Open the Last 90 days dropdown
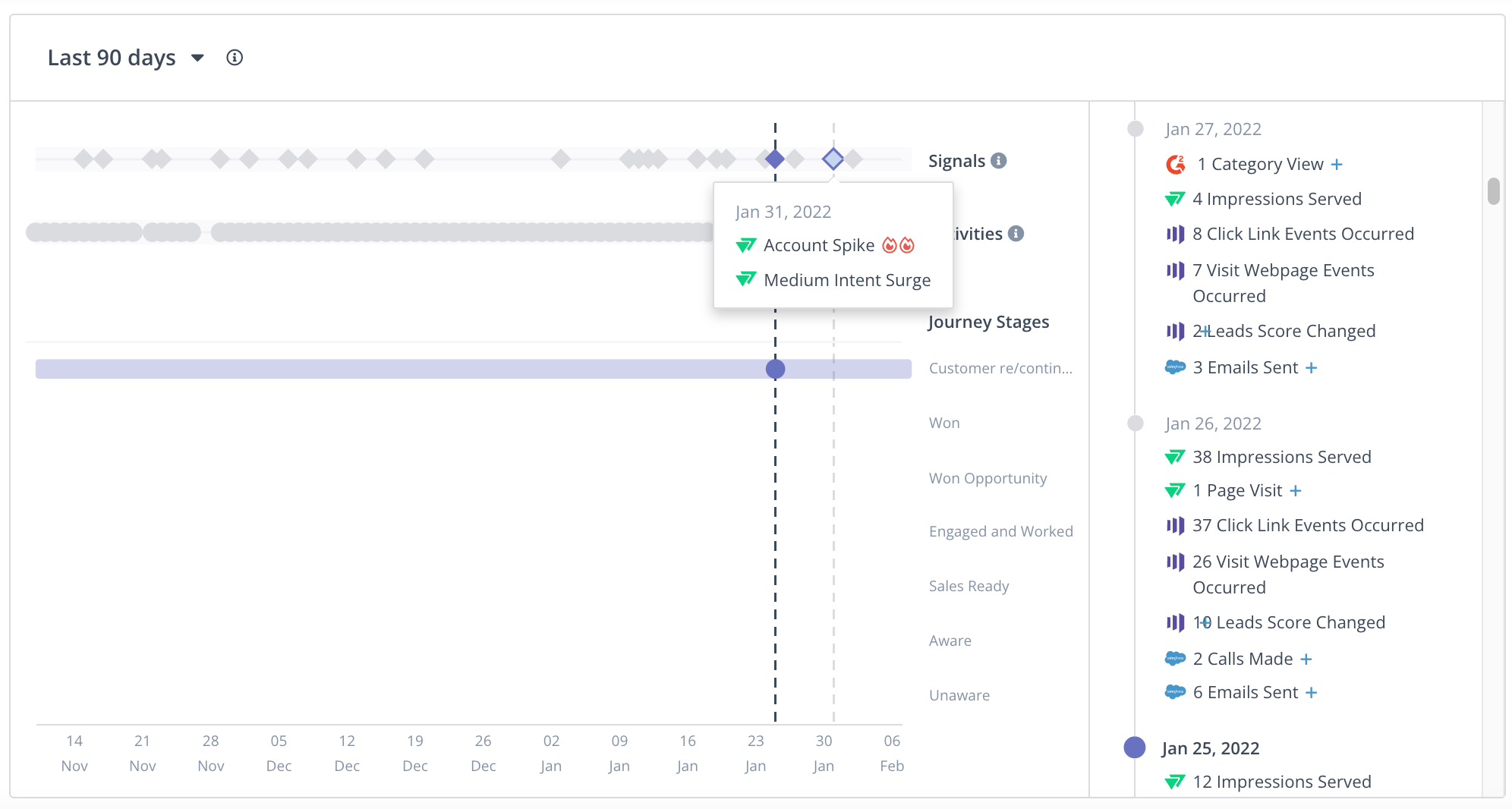The width and height of the screenshot is (1512, 809). point(197,58)
